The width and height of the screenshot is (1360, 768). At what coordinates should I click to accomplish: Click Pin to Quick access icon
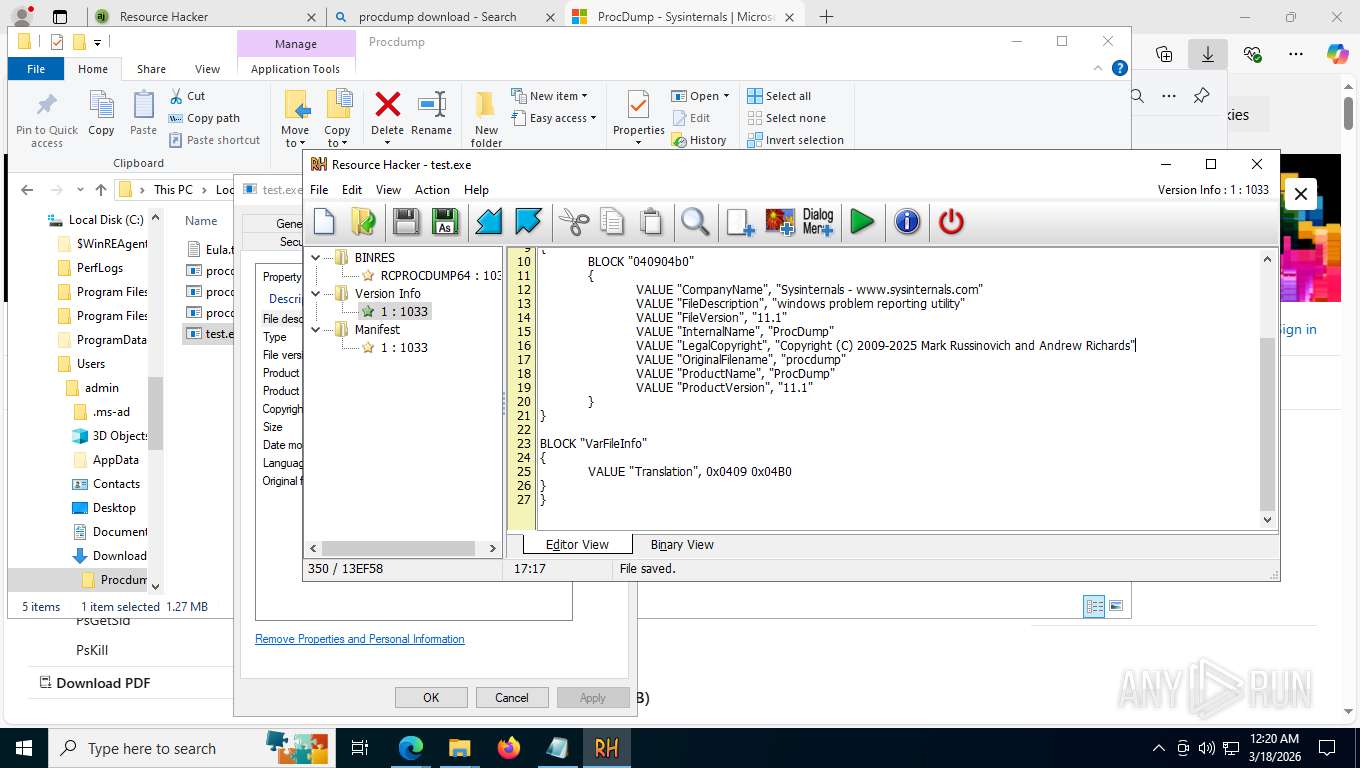47,105
